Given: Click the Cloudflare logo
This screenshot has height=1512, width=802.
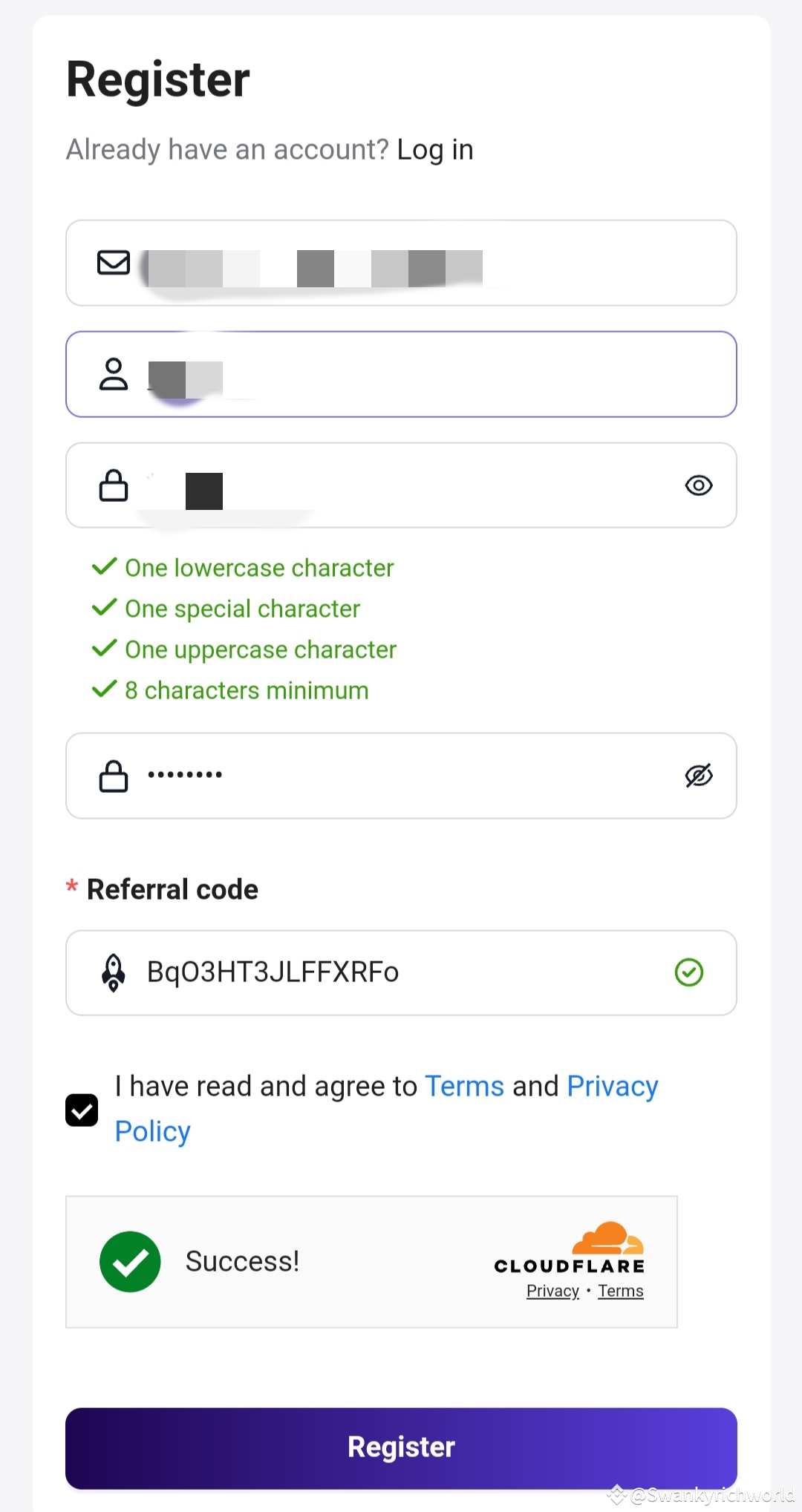Looking at the screenshot, I should pyautogui.click(x=570, y=1248).
